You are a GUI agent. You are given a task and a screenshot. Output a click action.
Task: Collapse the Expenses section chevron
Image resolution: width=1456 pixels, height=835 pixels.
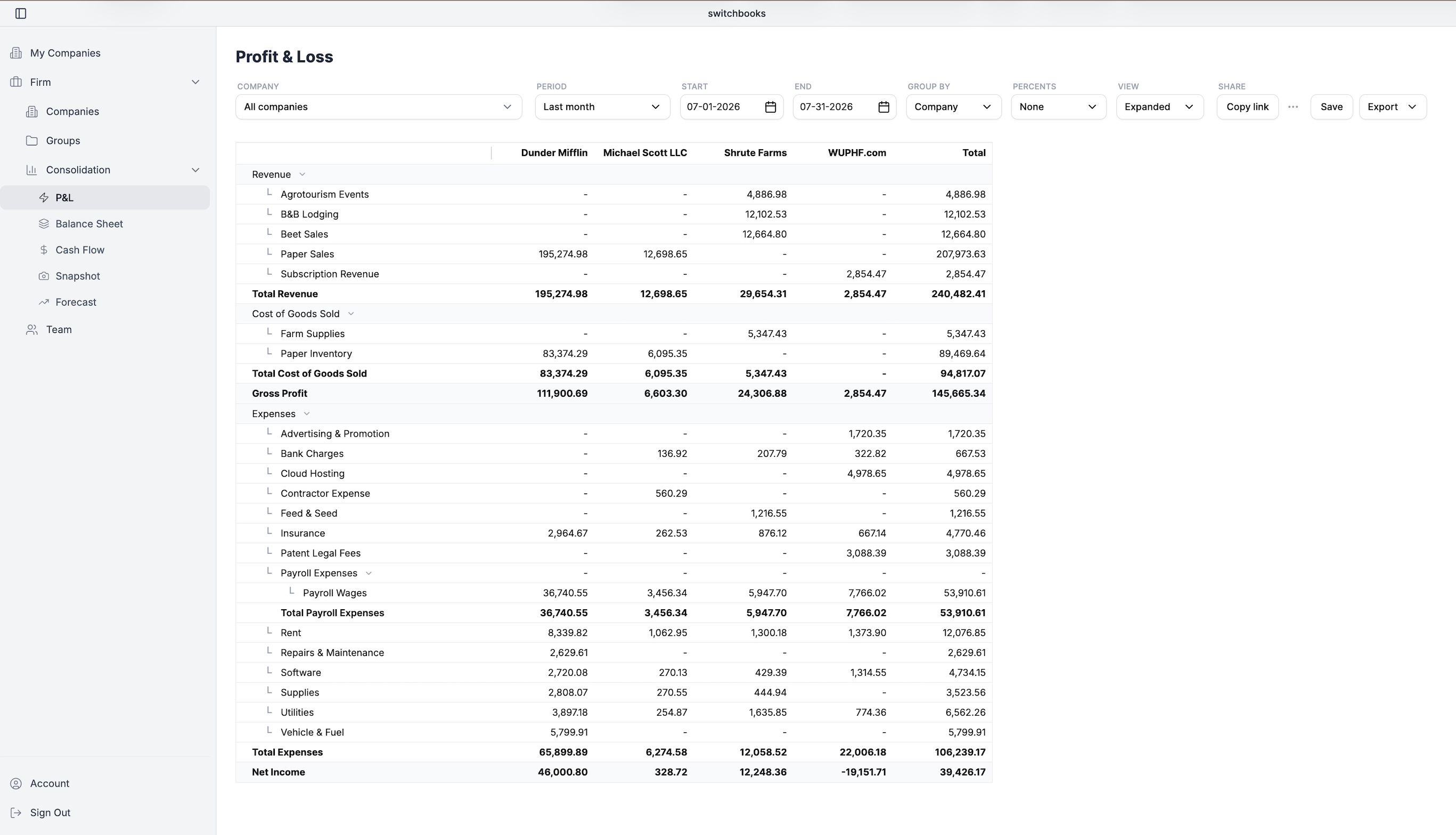coord(307,413)
